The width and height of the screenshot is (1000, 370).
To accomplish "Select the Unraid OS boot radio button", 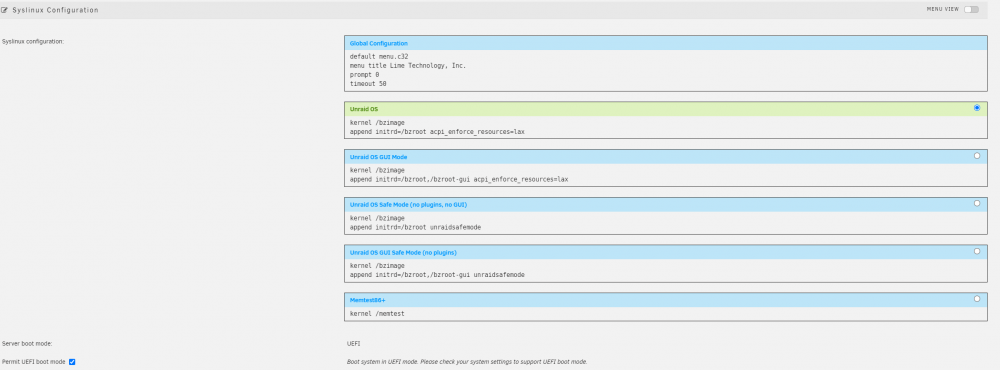I will (x=977, y=108).
